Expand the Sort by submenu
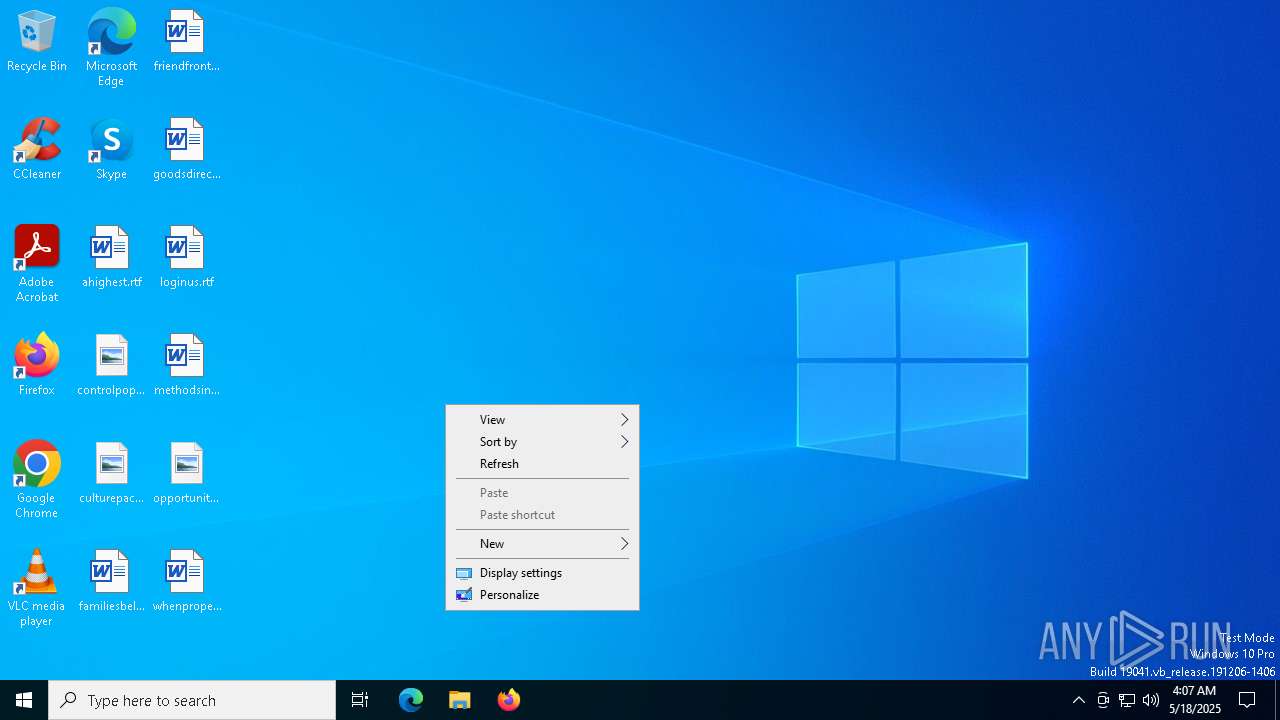 click(542, 442)
